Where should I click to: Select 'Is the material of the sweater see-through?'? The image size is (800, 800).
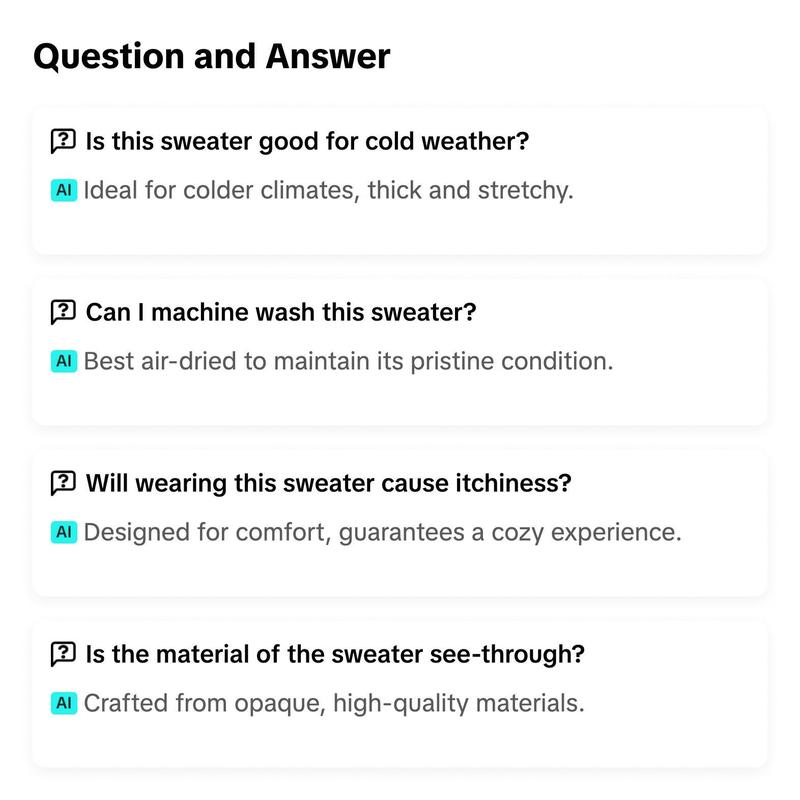(x=335, y=654)
